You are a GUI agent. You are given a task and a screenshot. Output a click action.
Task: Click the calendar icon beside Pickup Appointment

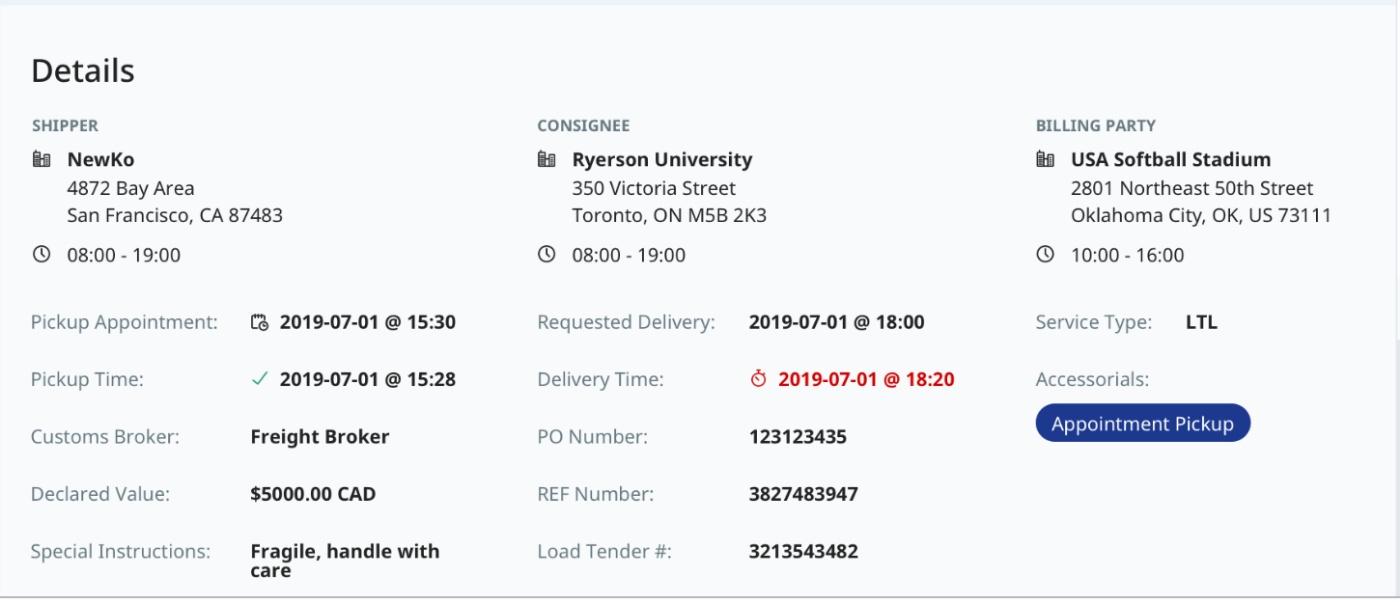click(x=259, y=322)
